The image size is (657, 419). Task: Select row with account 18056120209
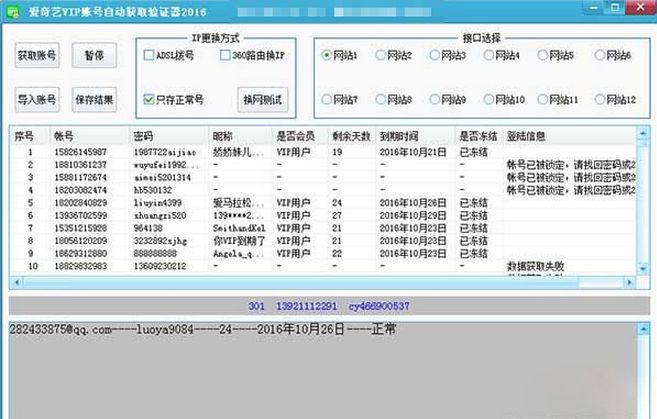pos(323,241)
